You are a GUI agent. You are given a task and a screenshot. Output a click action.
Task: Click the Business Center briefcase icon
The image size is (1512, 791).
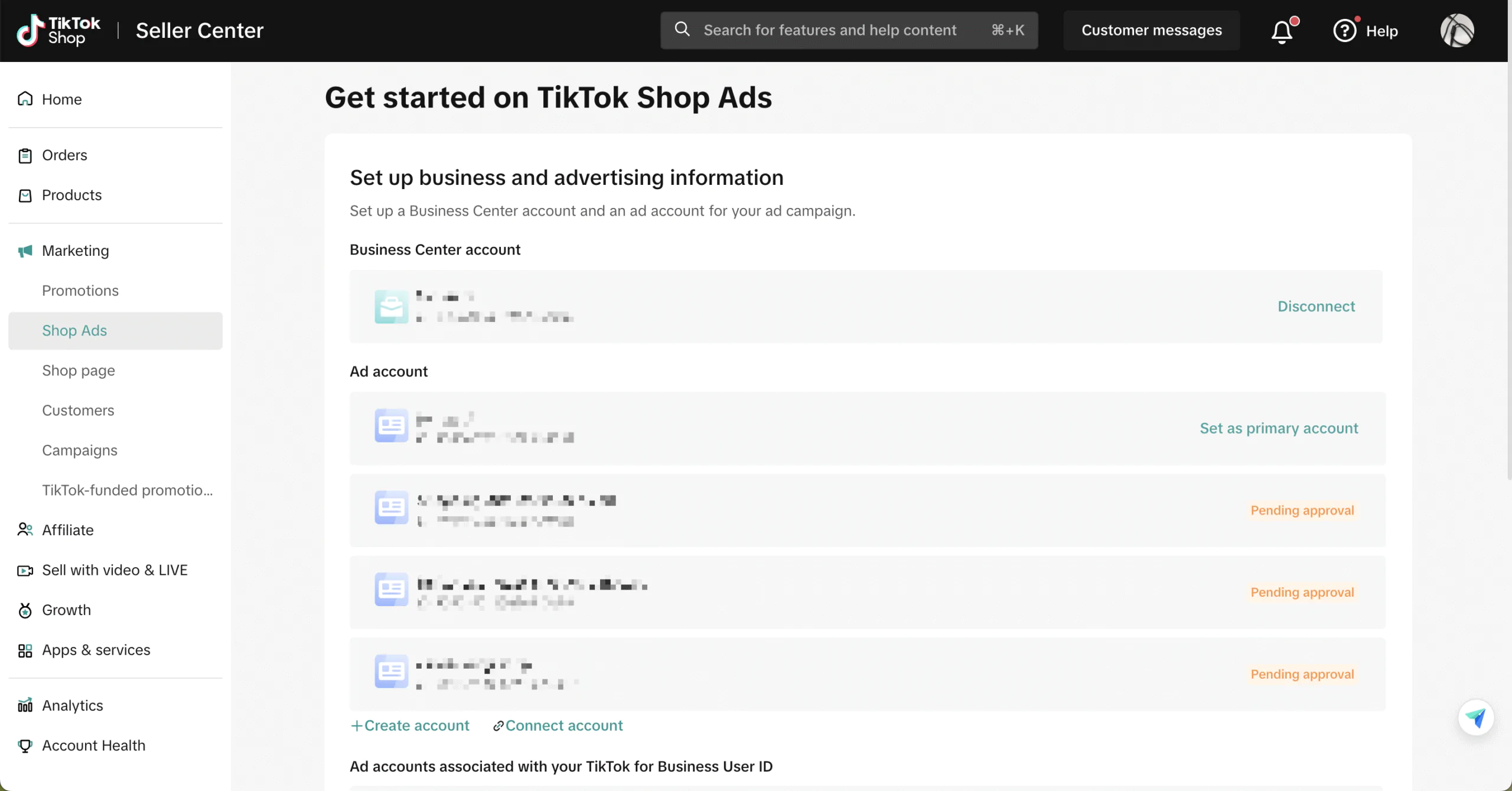(x=391, y=307)
